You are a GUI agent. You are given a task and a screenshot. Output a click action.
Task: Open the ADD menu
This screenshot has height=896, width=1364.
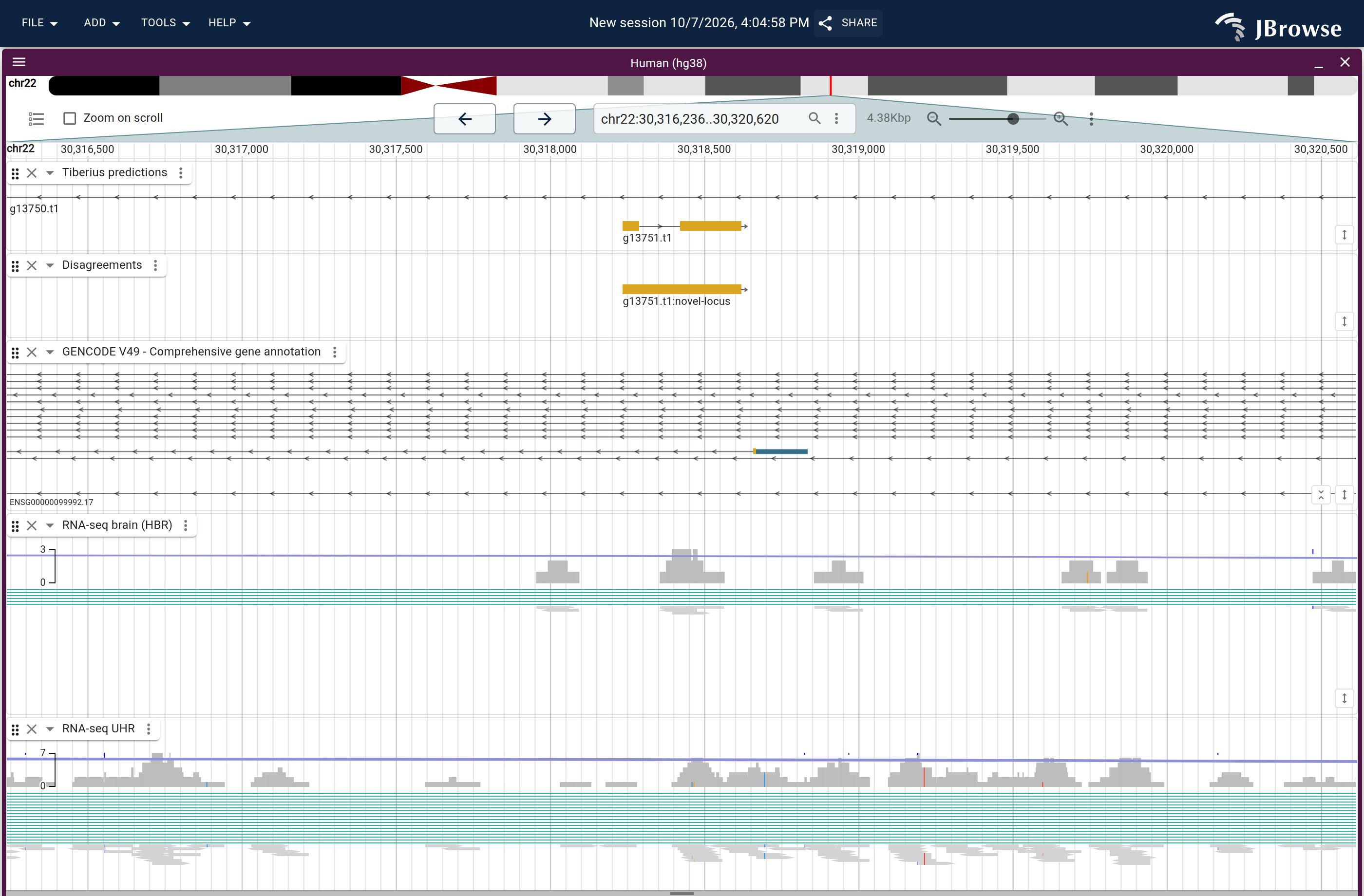pos(101,23)
